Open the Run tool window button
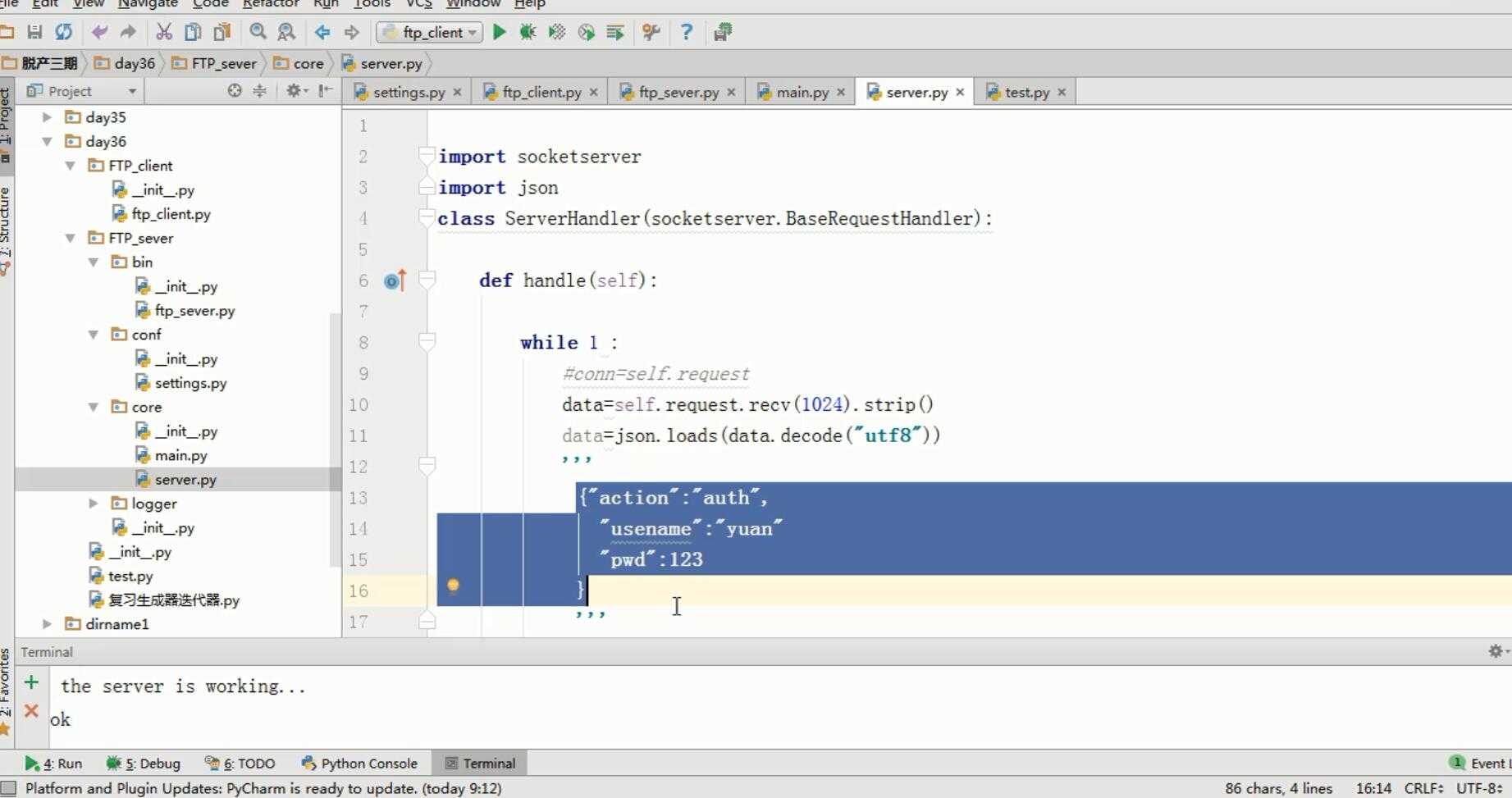Screen dimensions: 1512x798 coord(53,763)
